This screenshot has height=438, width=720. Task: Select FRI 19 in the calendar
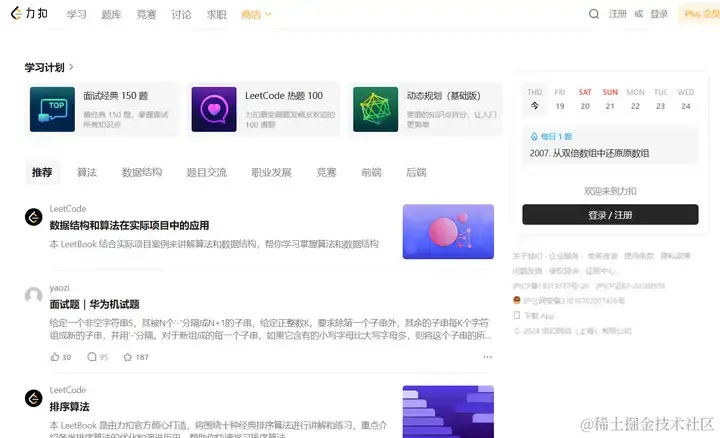pyautogui.click(x=560, y=99)
